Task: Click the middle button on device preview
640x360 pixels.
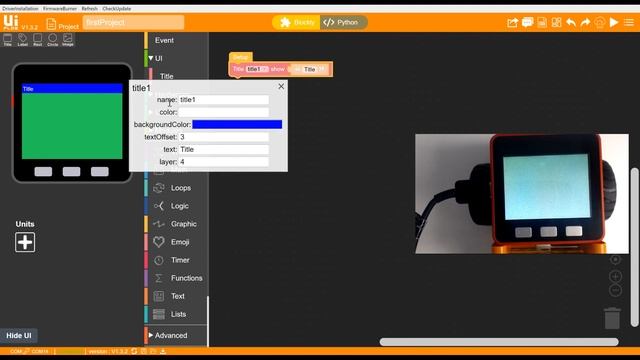Action: point(71,171)
